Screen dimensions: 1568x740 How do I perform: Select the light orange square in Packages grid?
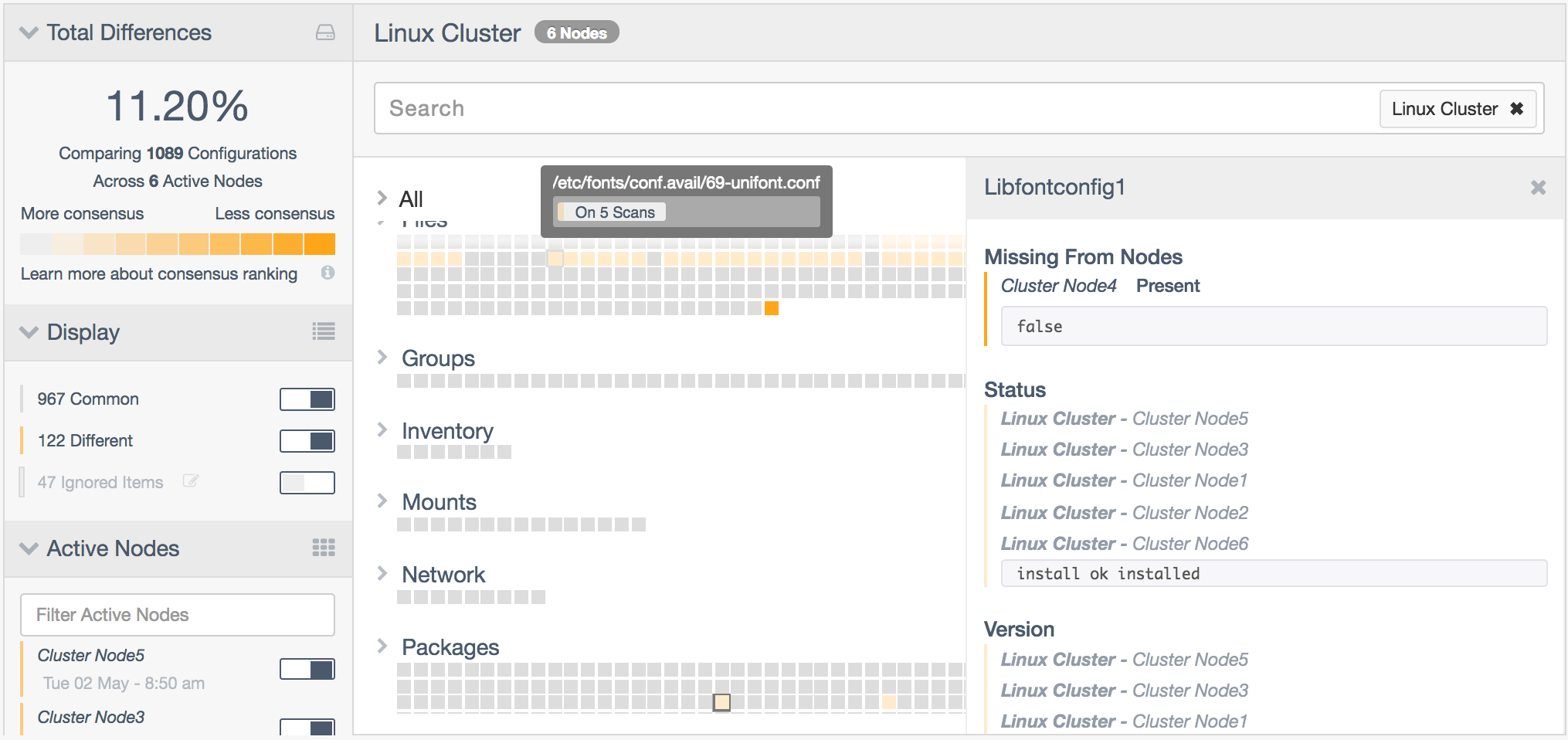pos(889,702)
